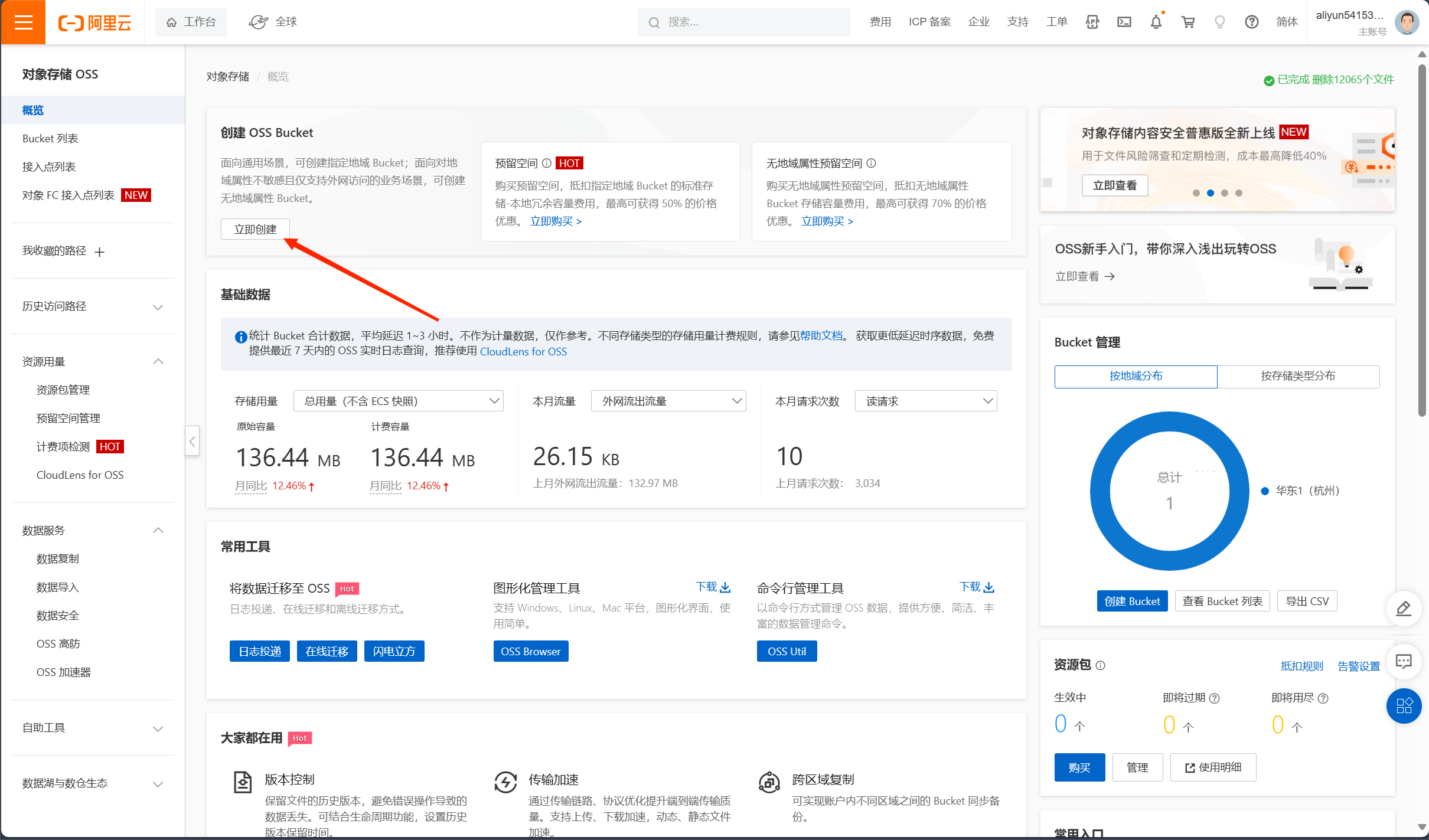Click the 立即创建 button
The height and width of the screenshot is (840, 1429).
click(x=255, y=229)
